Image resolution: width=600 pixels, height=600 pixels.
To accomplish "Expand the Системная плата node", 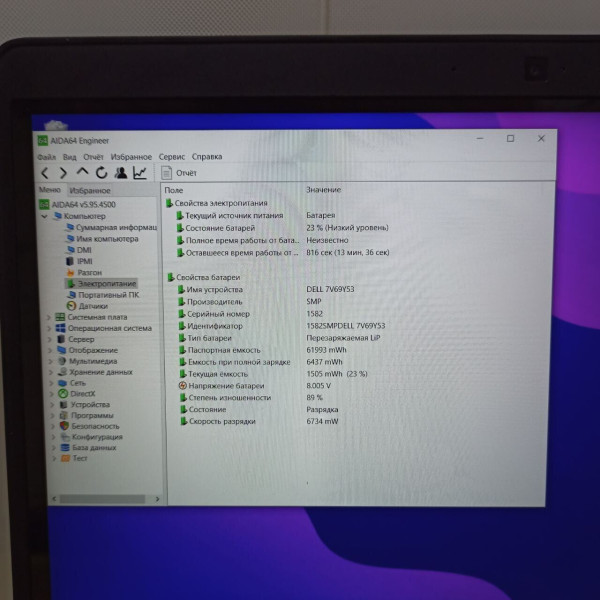I will [49, 317].
